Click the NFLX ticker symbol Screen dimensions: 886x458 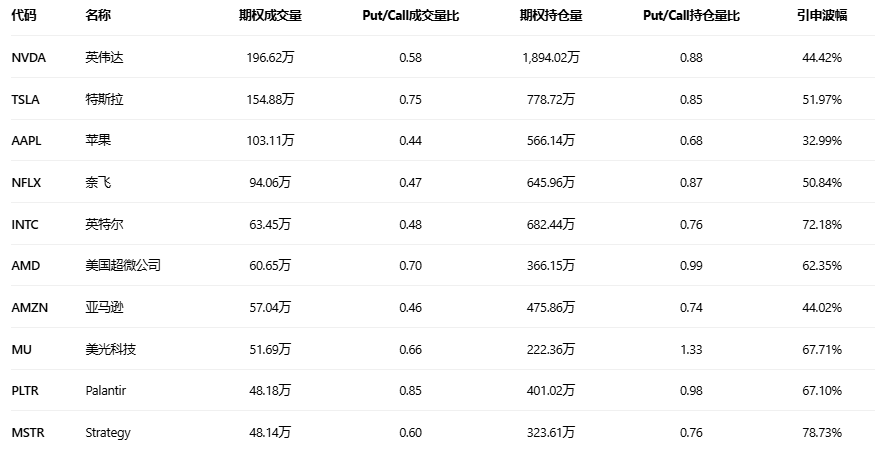(26, 183)
